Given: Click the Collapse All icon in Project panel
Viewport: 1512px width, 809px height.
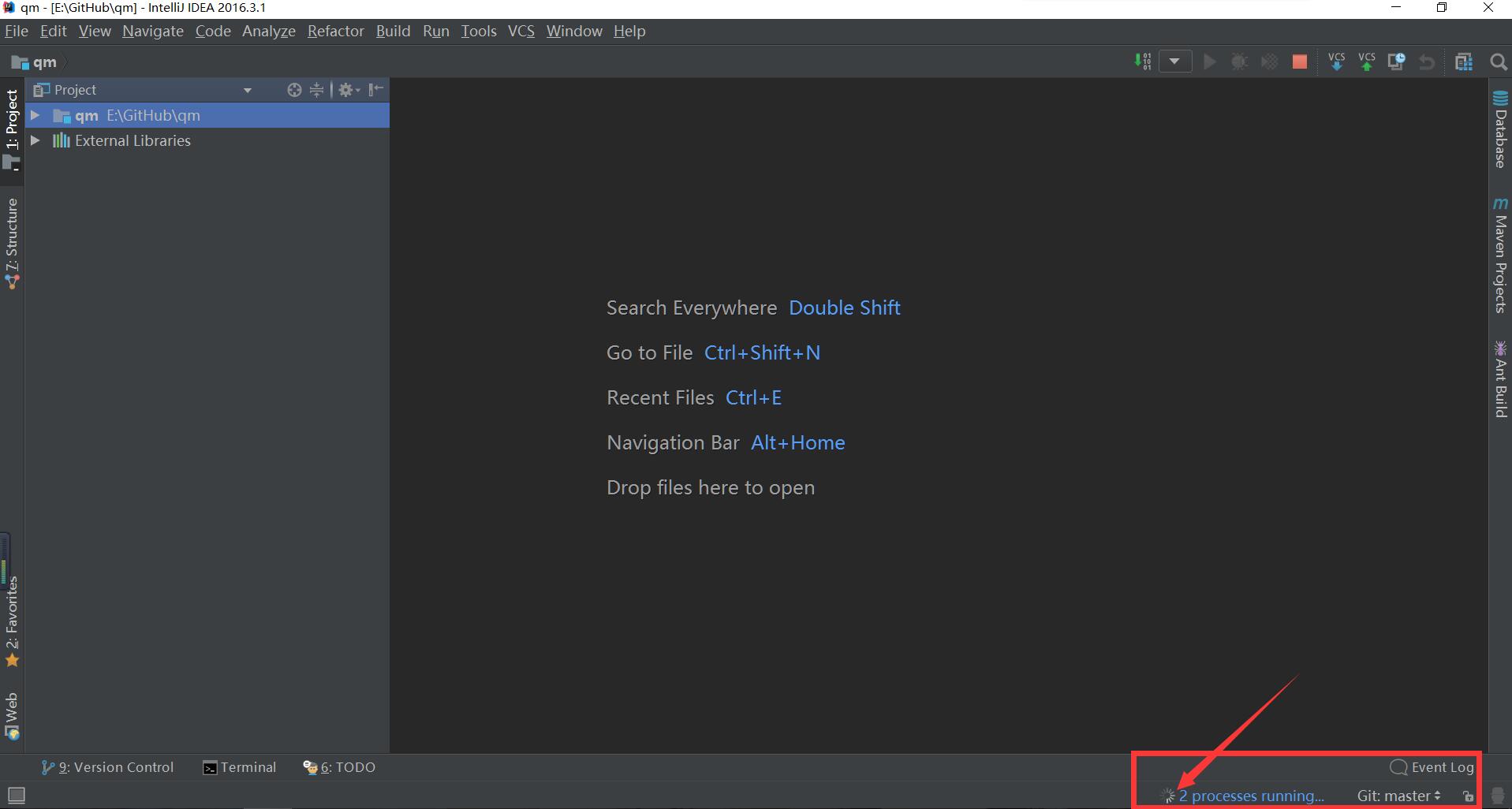Looking at the screenshot, I should point(316,90).
